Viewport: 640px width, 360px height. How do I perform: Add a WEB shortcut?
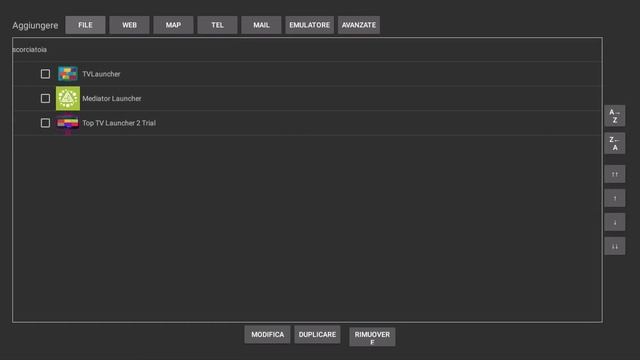point(129,25)
